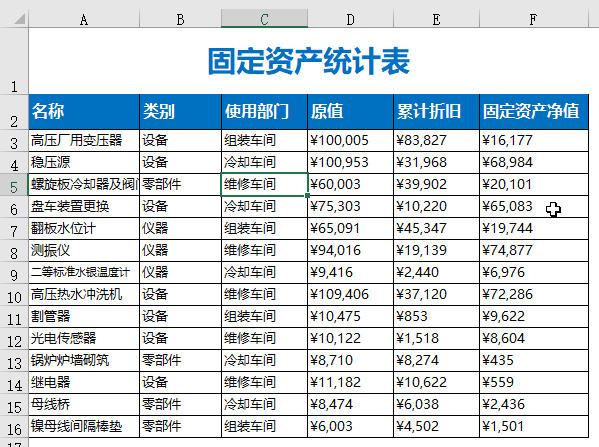Select cell 高压热水冲洗机

(84, 295)
